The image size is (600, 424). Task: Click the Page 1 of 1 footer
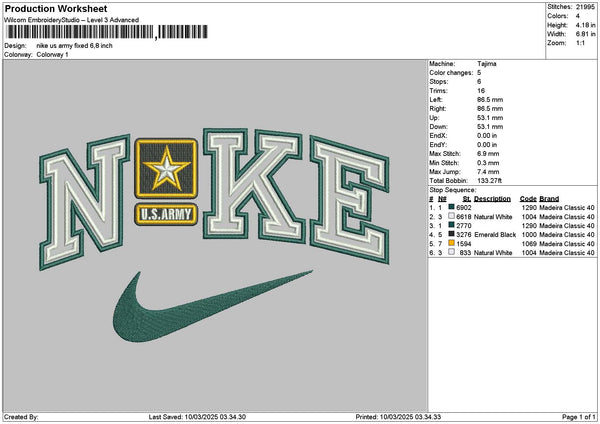(x=579, y=417)
